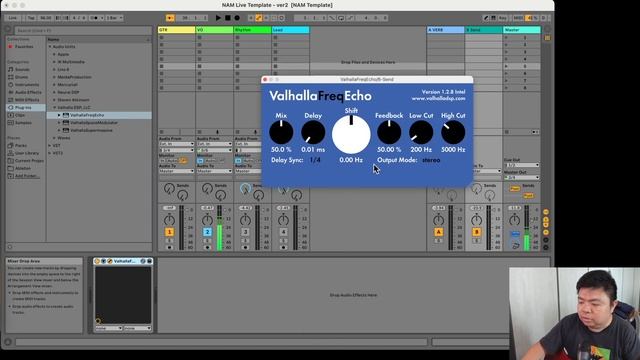Collapse the Audio Units folder
Viewport: 640px width, 360px height.
click(50, 47)
